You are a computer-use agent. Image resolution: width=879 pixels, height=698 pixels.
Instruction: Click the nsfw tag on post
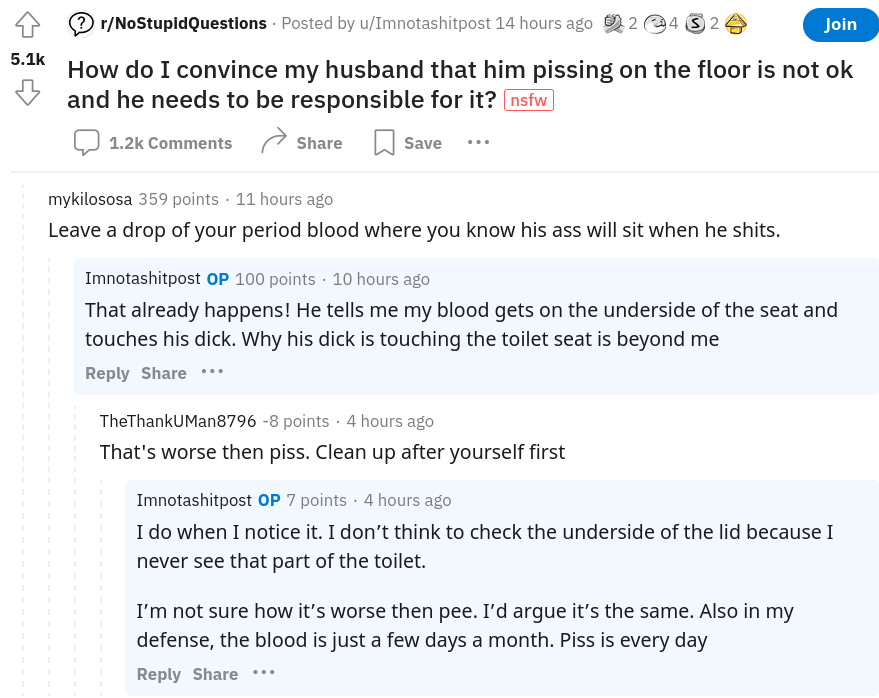point(529,100)
